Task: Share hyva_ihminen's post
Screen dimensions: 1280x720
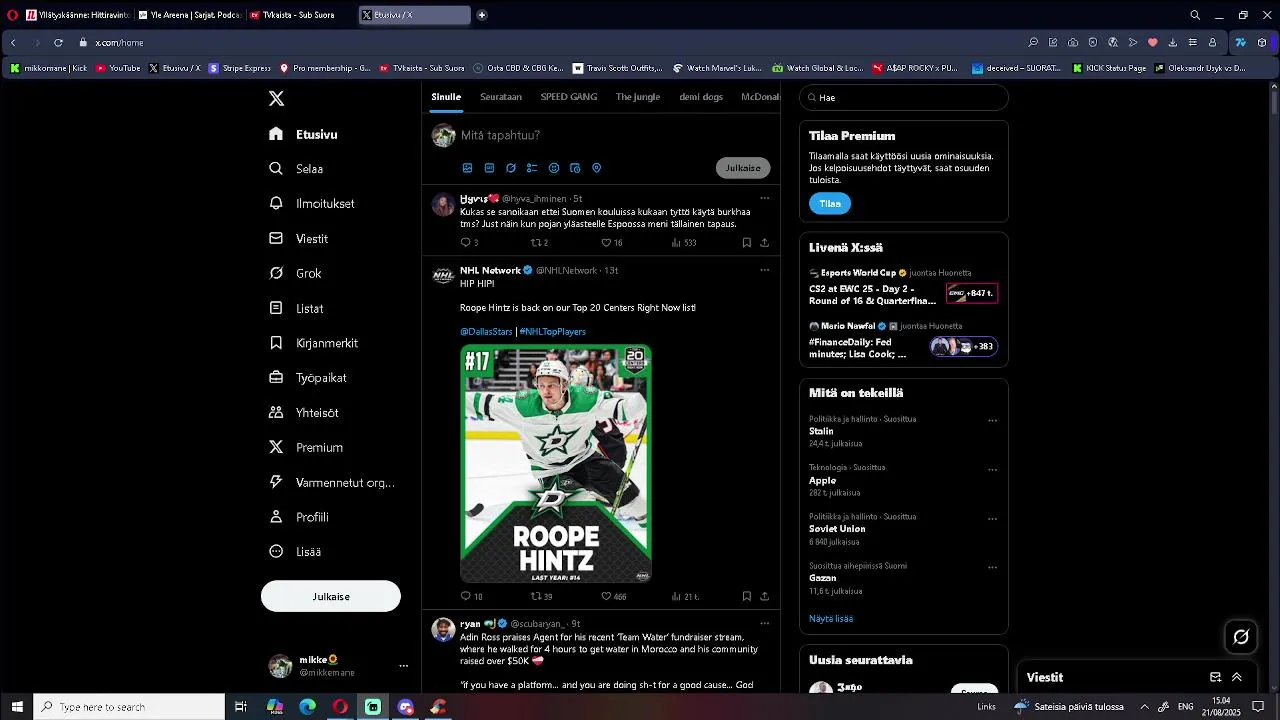Action: 765,243
